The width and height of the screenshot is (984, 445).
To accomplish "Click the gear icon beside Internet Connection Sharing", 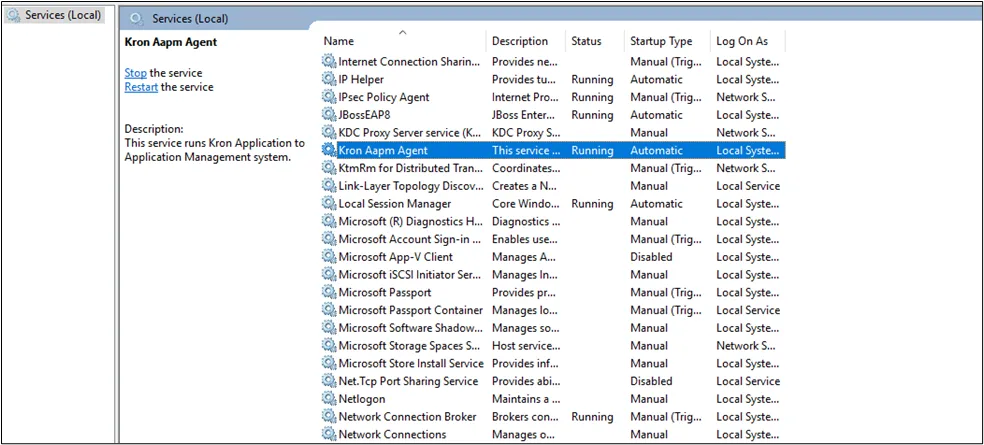I will pos(329,62).
